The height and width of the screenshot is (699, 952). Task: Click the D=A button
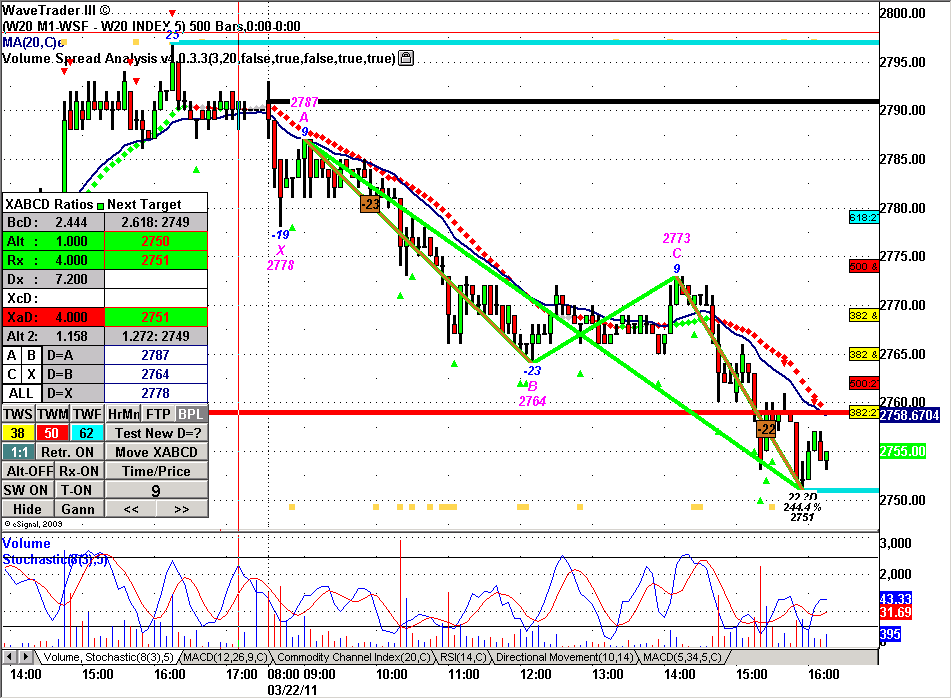[x=73, y=355]
